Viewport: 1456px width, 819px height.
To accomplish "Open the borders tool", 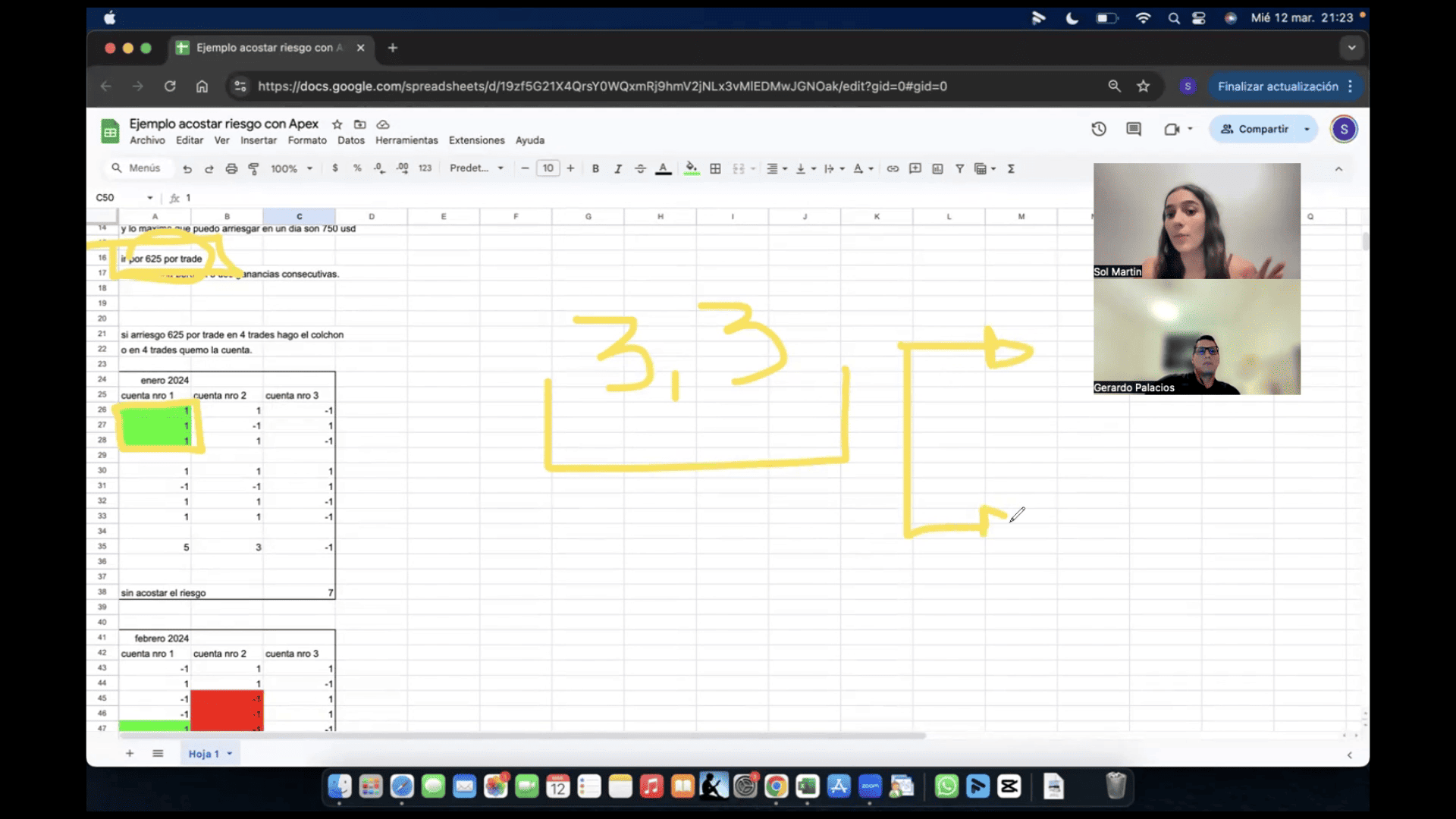I will coord(715,168).
